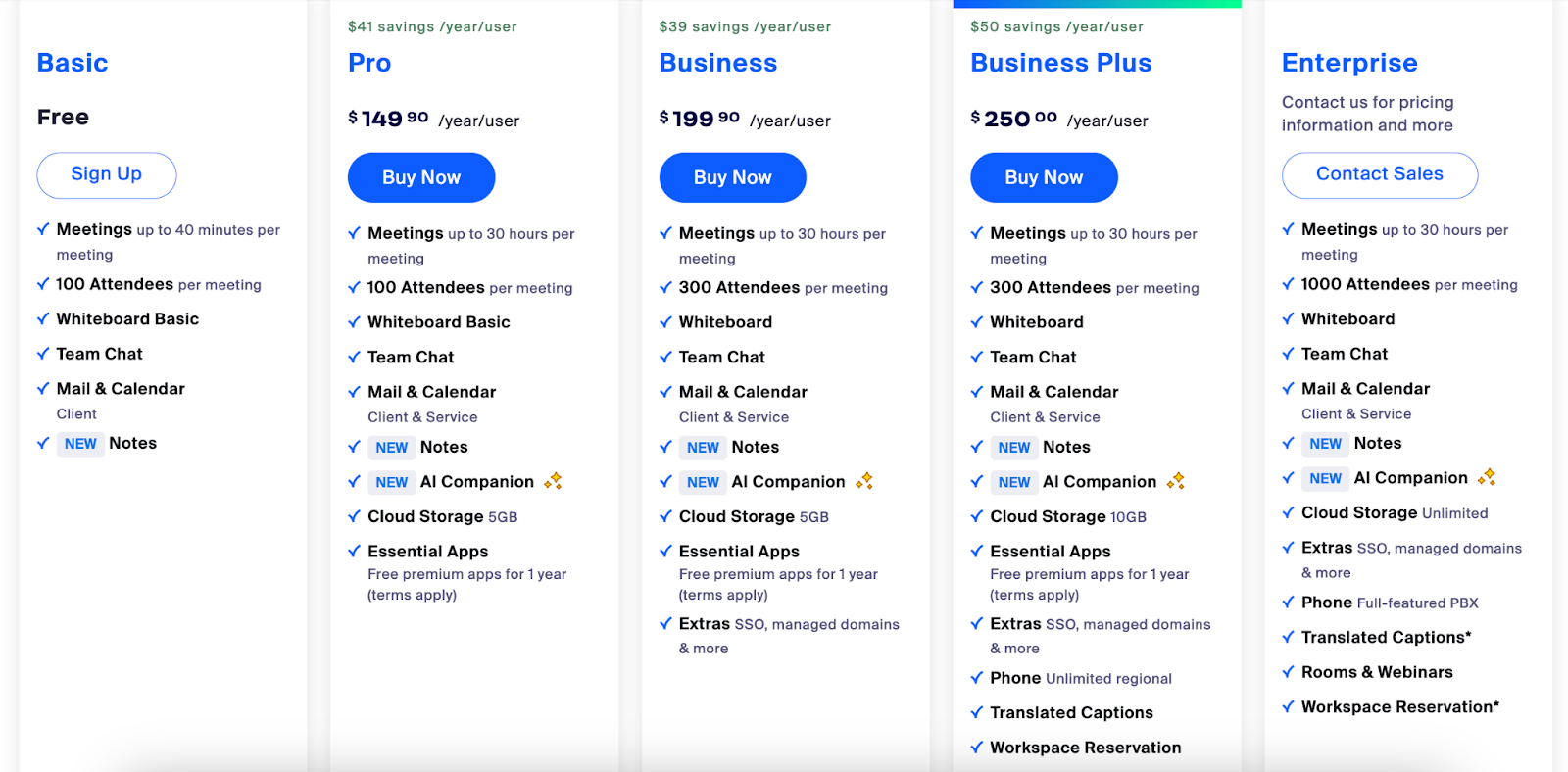Click sparkle icon beside Business Plus AI Companion

click(1176, 480)
